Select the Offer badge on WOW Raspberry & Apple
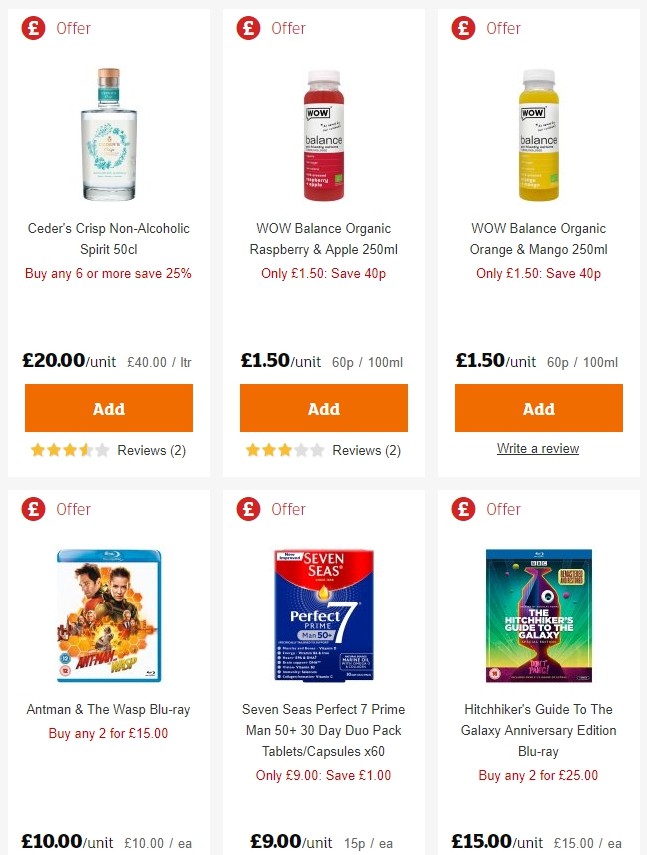This screenshot has height=855, width=647. click(248, 29)
